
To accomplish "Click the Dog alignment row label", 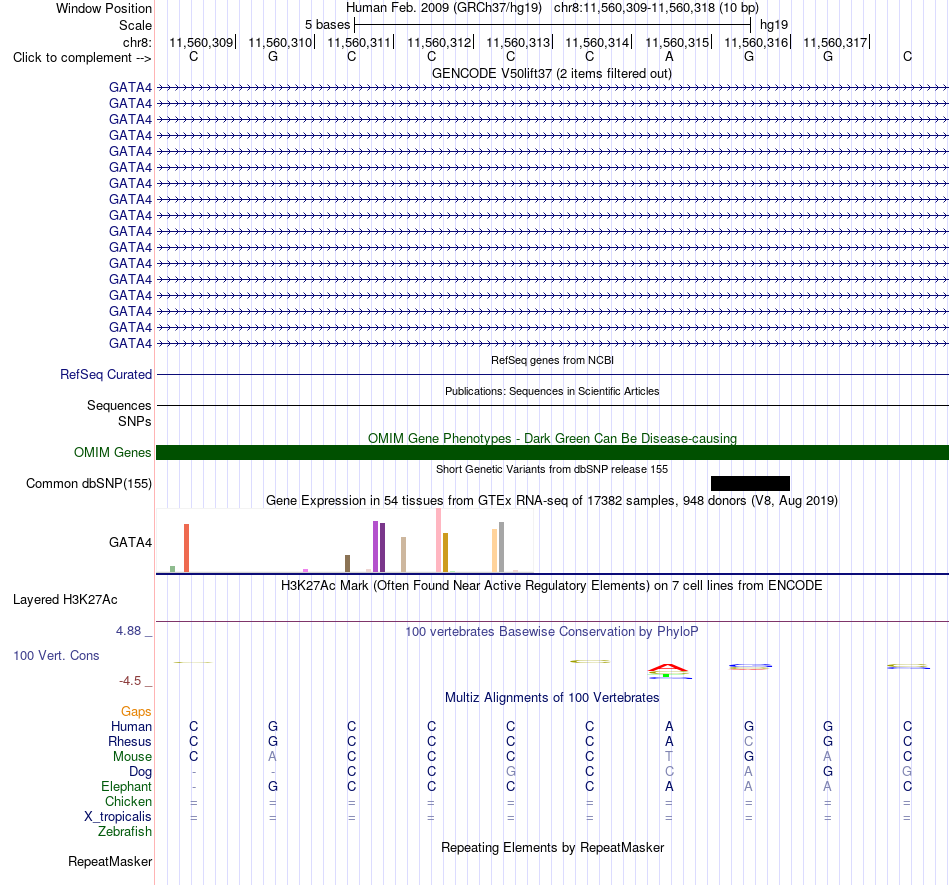I will [x=140, y=772].
